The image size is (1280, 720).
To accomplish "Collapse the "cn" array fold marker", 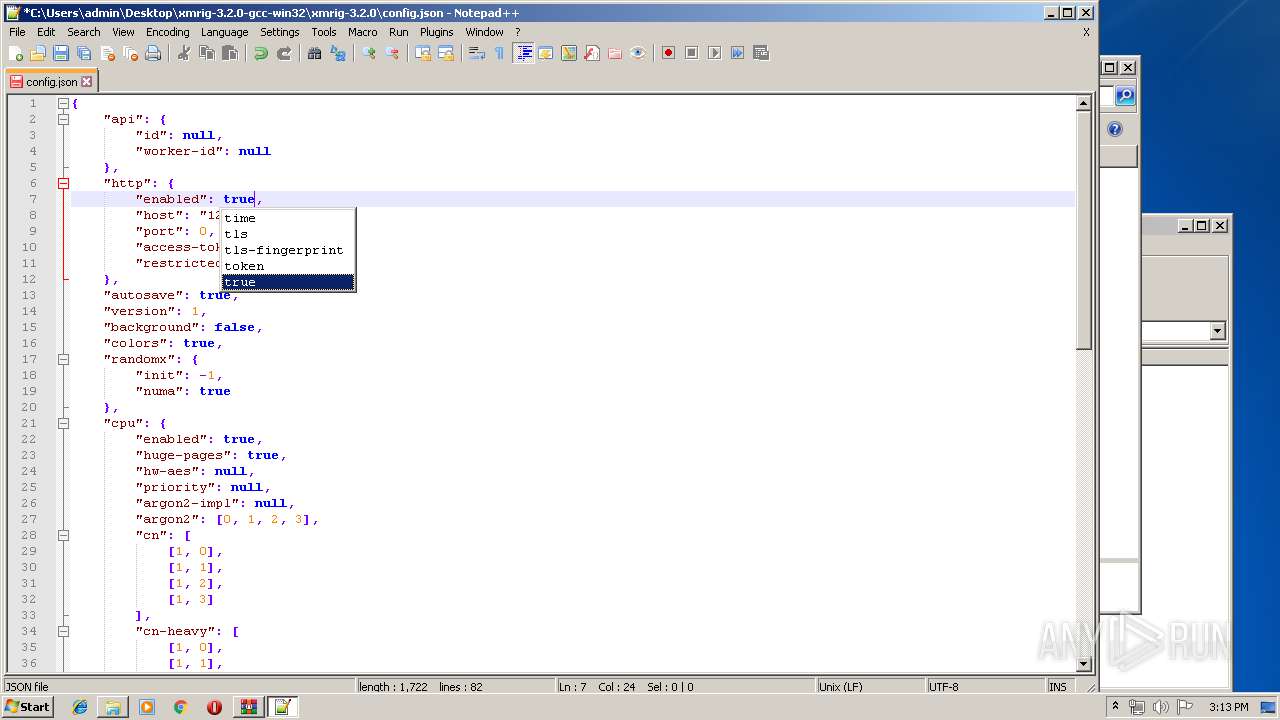I will point(63,535).
